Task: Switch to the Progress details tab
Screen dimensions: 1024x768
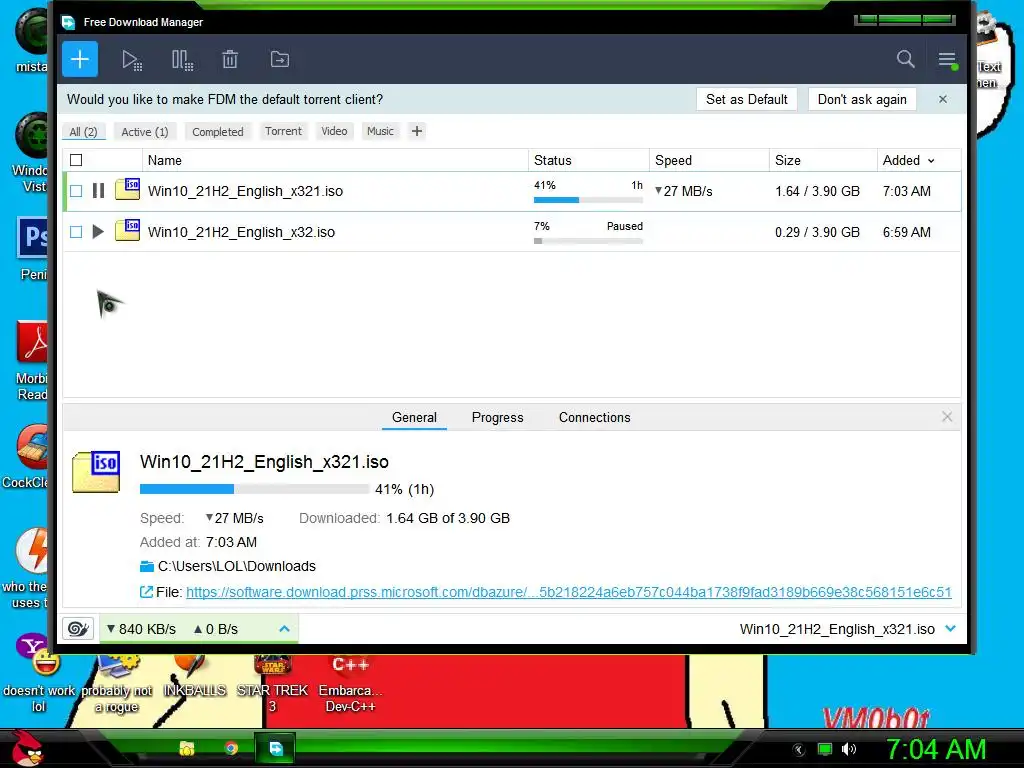Action: (498, 417)
